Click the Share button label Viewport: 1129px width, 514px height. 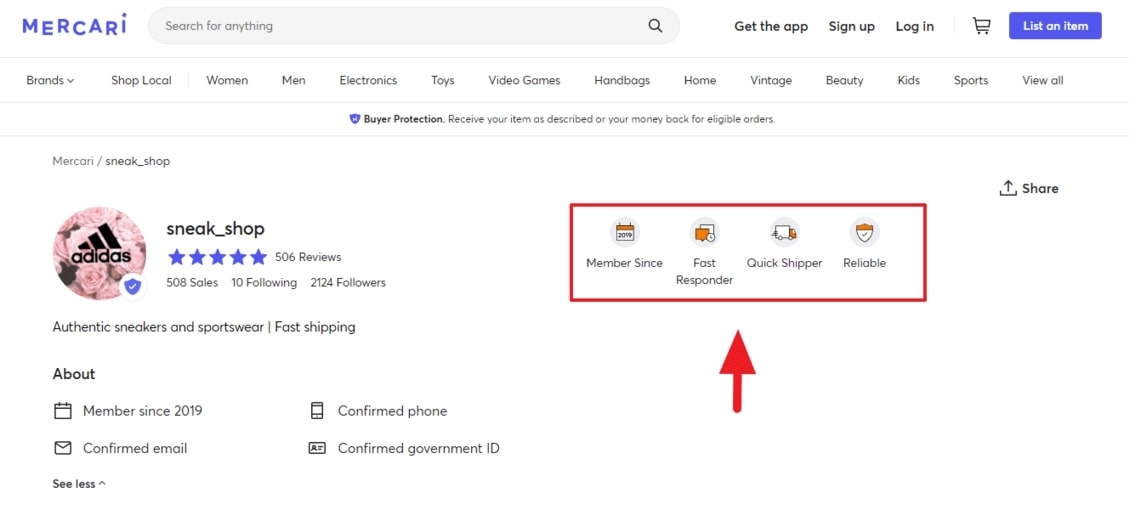point(1040,189)
